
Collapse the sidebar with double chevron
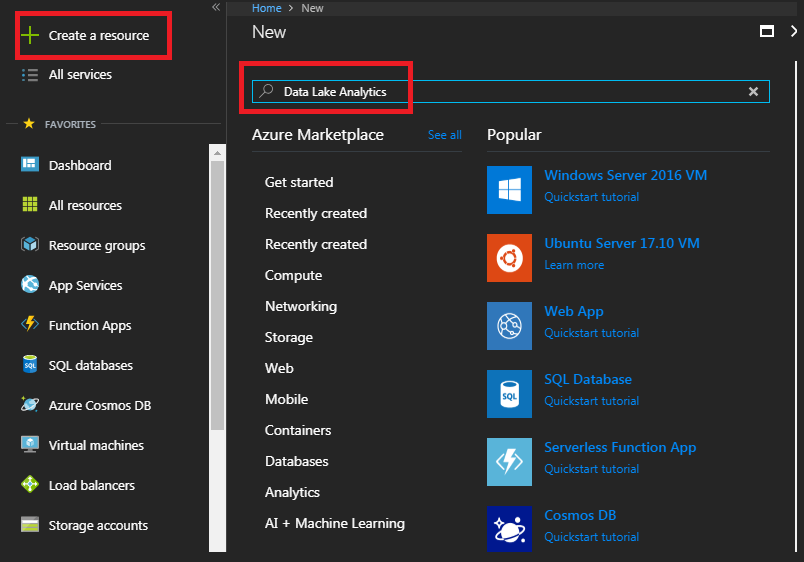point(216,7)
